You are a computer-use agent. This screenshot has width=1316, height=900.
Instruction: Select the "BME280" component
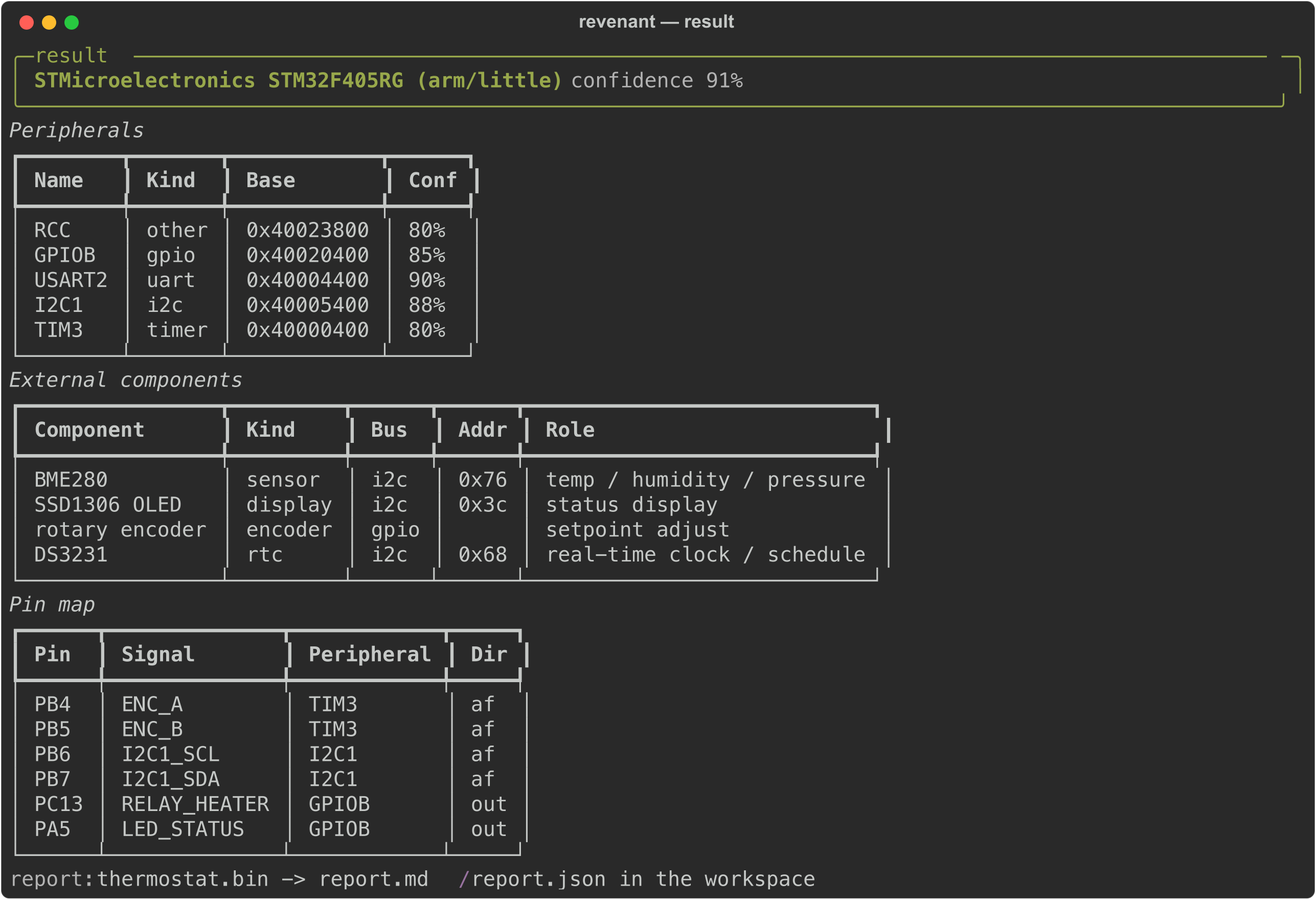[71, 480]
